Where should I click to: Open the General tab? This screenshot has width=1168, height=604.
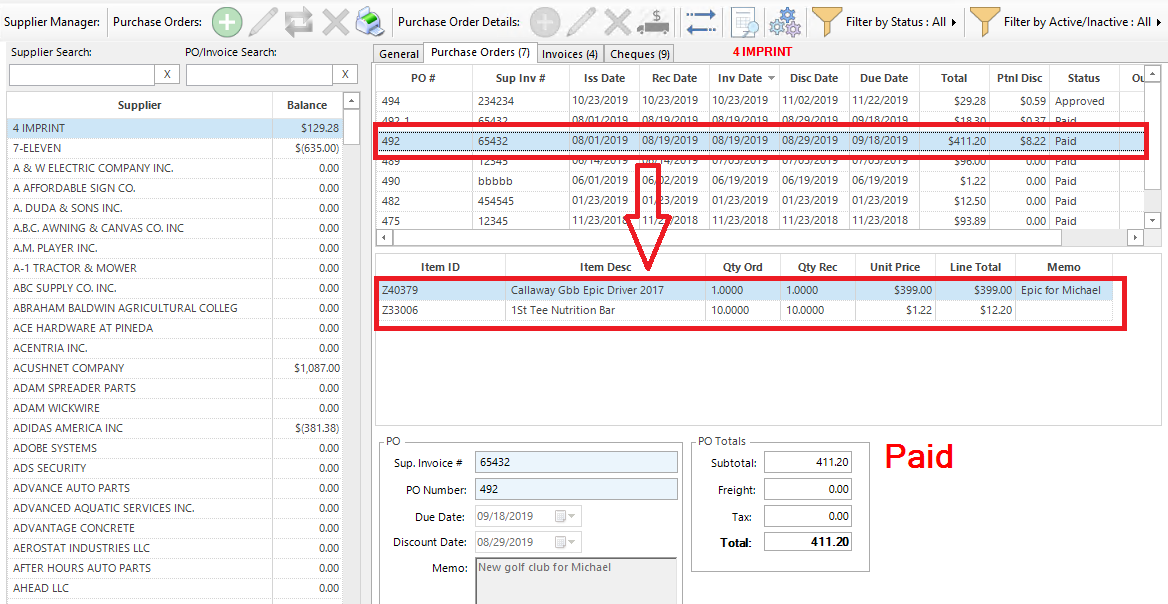click(x=399, y=54)
